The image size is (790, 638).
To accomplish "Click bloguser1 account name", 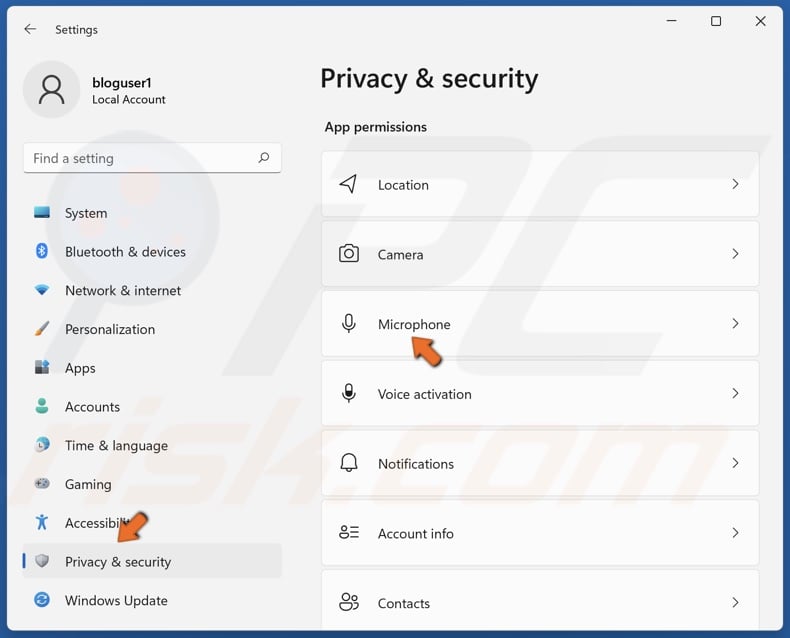I will pyautogui.click(x=121, y=83).
